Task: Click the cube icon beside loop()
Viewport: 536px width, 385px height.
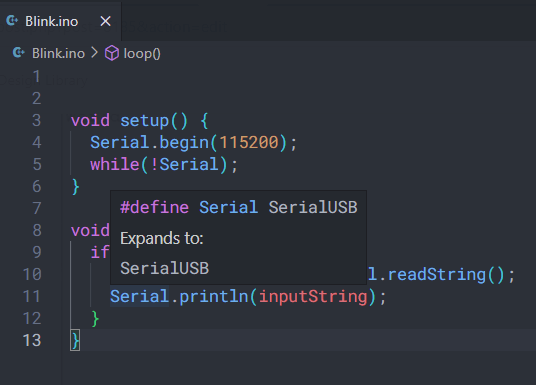Action: tap(112, 53)
